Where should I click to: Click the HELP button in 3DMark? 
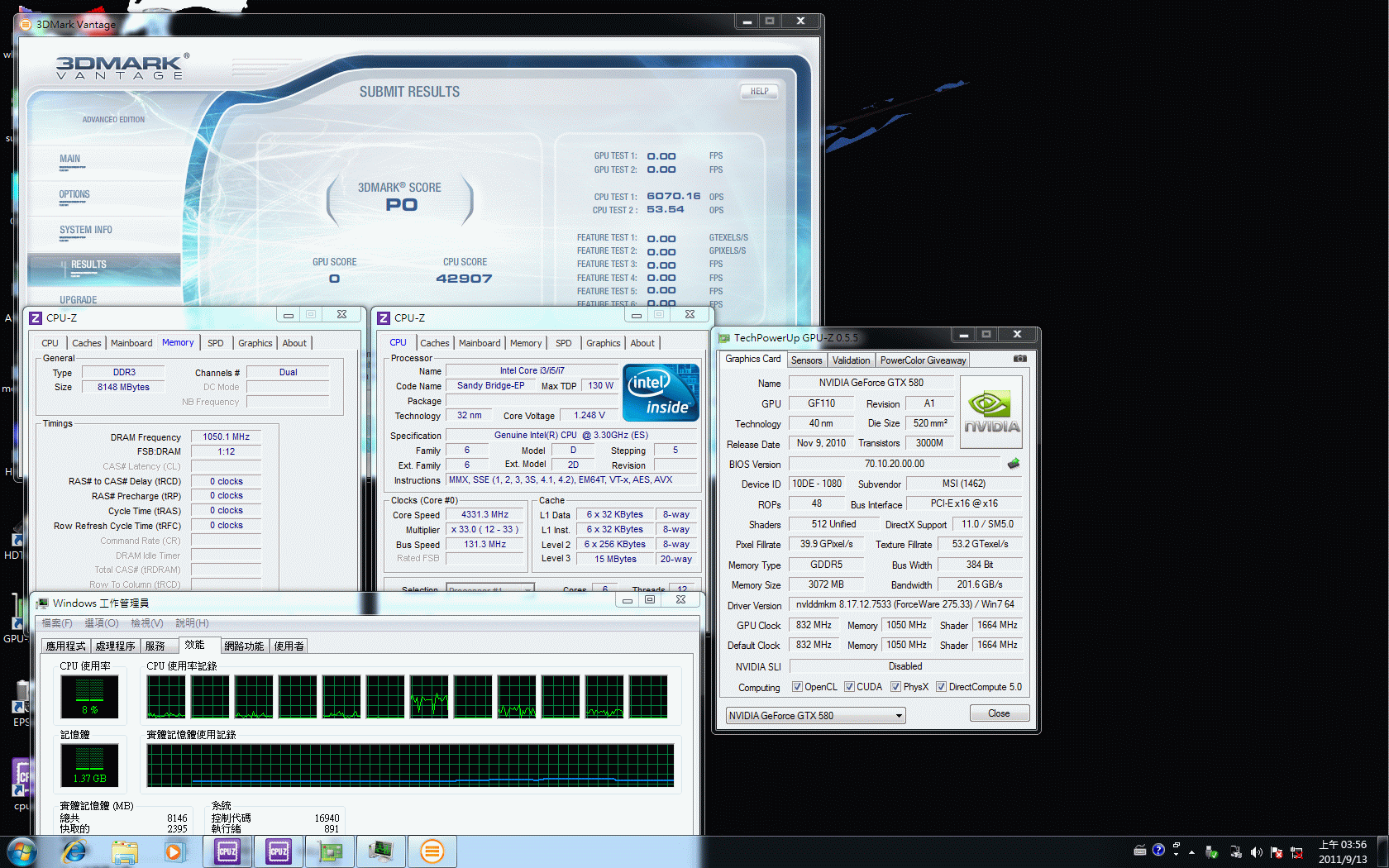[x=759, y=92]
